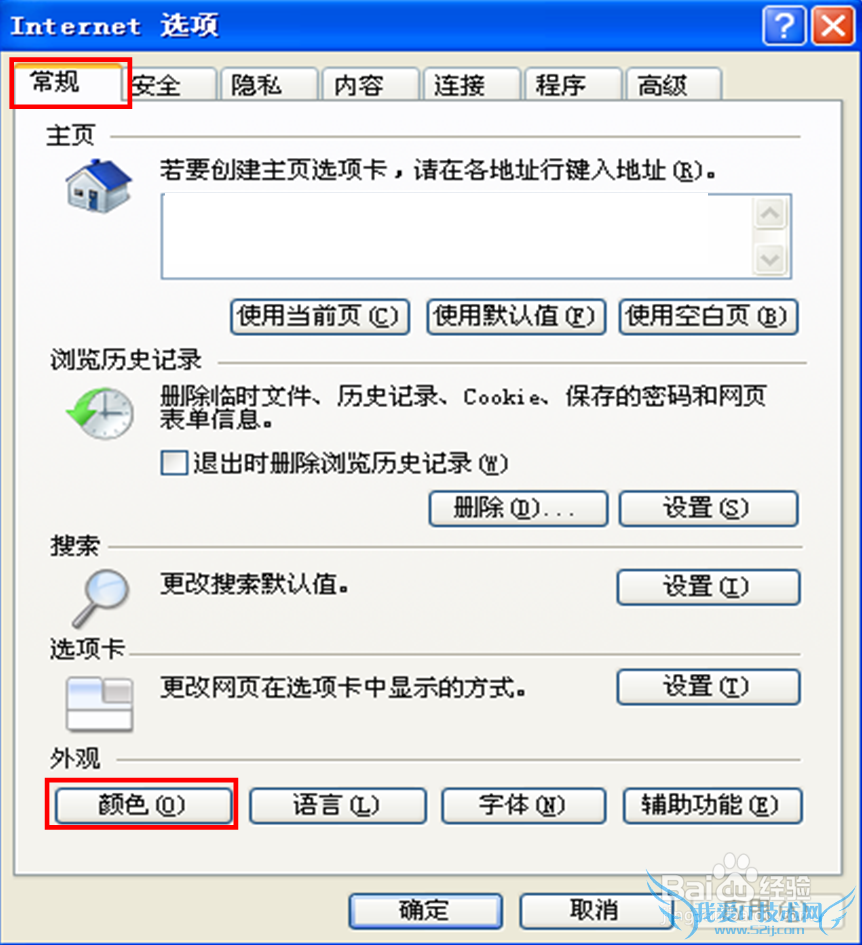Click the tabs section window icon
This screenshot has height=945, width=862.
tap(99, 703)
